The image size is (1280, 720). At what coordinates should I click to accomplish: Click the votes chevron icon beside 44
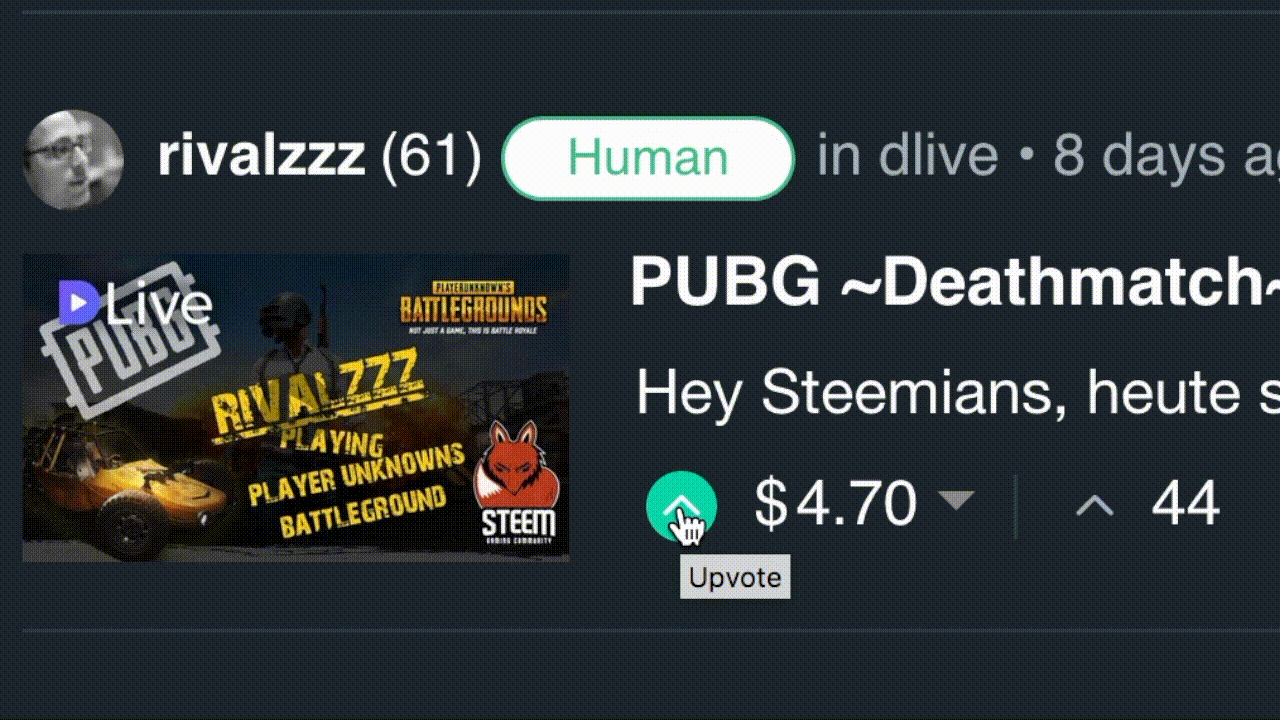tap(1094, 506)
